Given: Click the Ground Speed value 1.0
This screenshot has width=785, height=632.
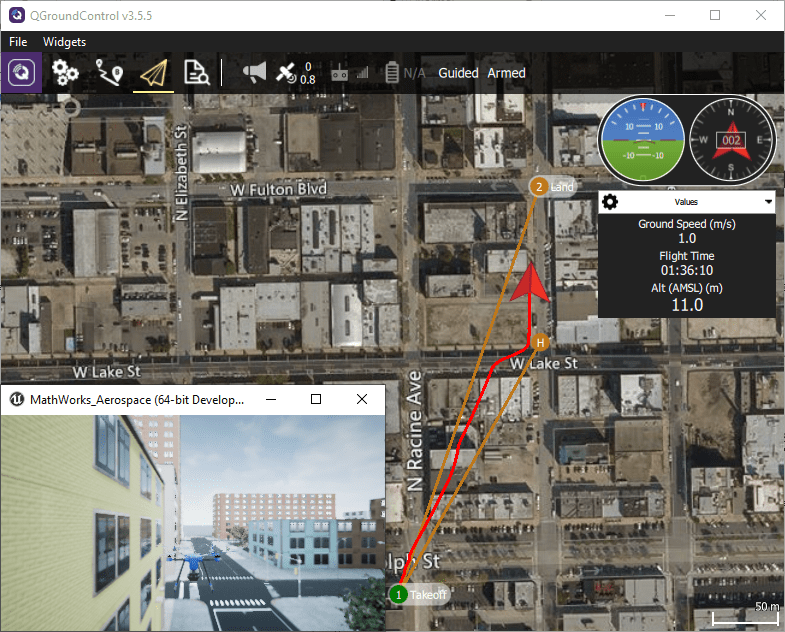Looking at the screenshot, I should [687, 238].
